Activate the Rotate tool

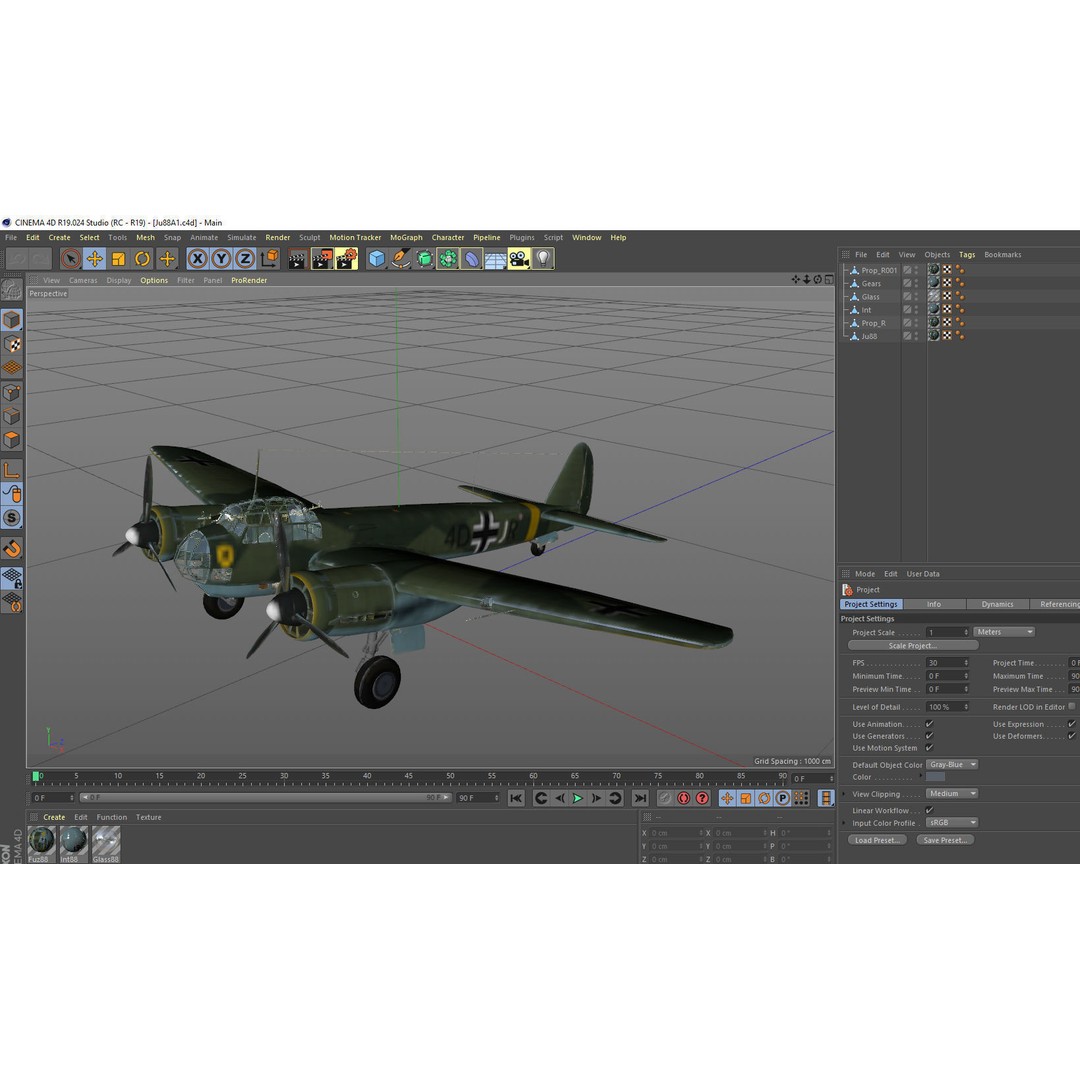tap(143, 259)
